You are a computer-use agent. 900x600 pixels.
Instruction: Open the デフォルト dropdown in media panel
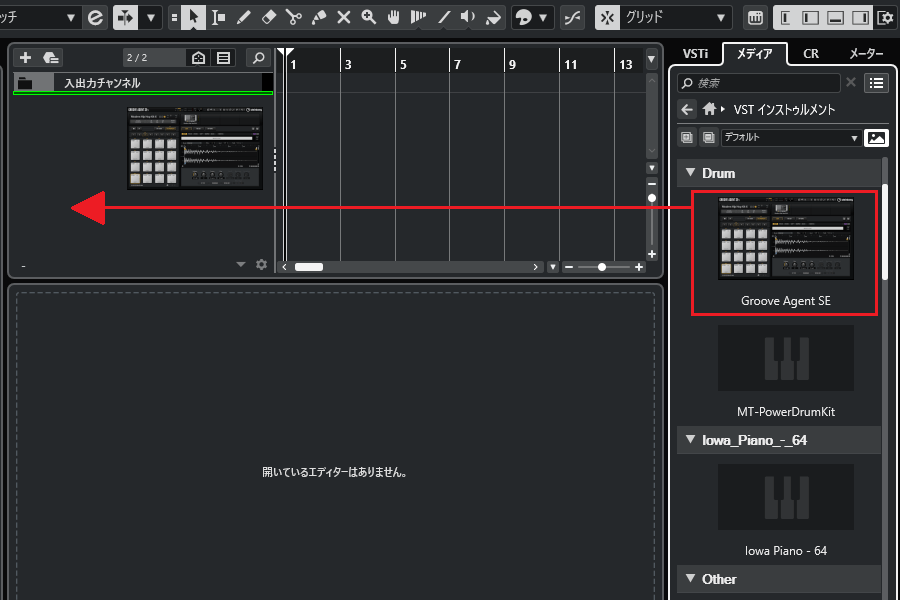coord(790,138)
